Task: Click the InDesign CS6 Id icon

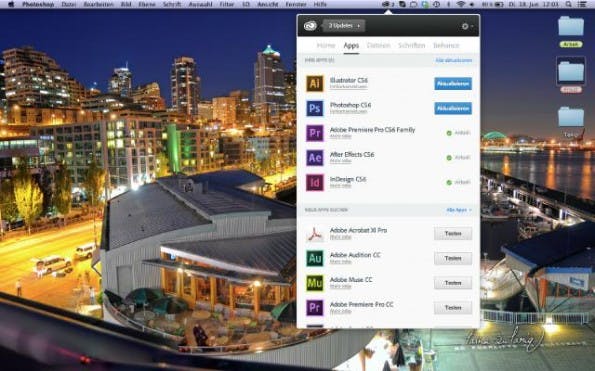Action: (315, 182)
